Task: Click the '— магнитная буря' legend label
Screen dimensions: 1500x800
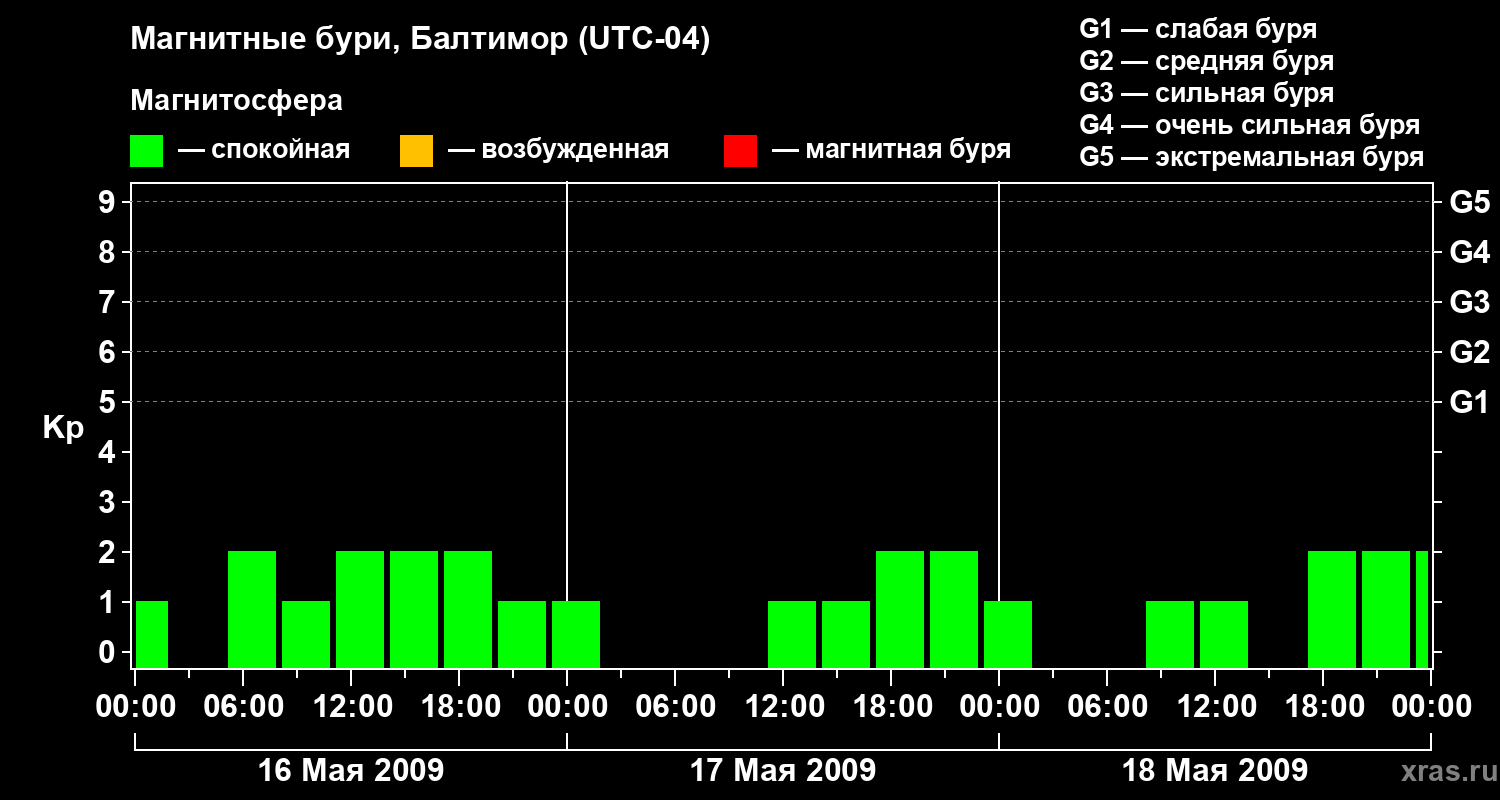Action: pos(891,150)
